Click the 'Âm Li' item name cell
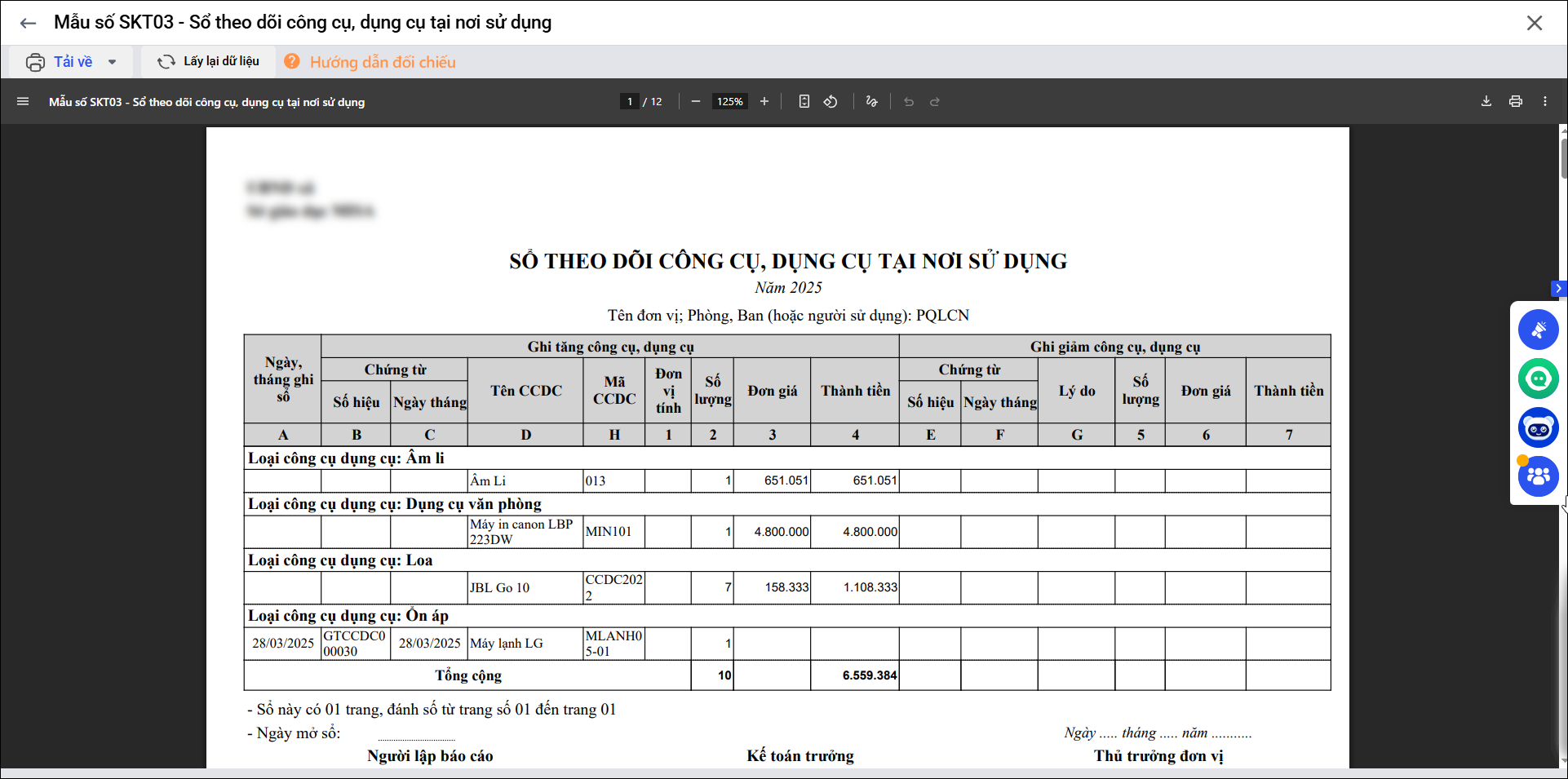This screenshot has width=1568, height=779. pyautogui.click(x=525, y=480)
